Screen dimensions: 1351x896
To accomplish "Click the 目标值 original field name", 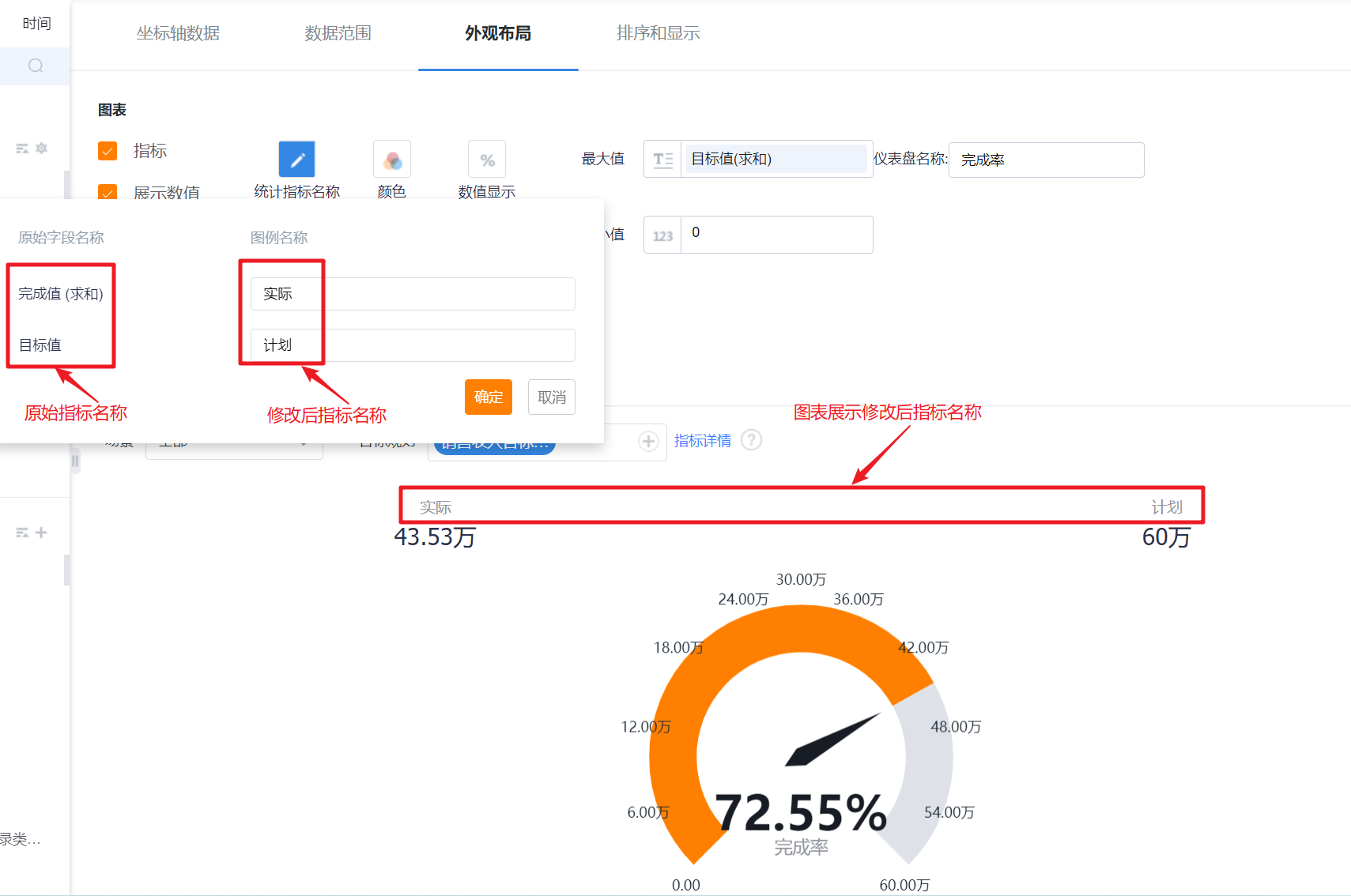I will [x=40, y=345].
